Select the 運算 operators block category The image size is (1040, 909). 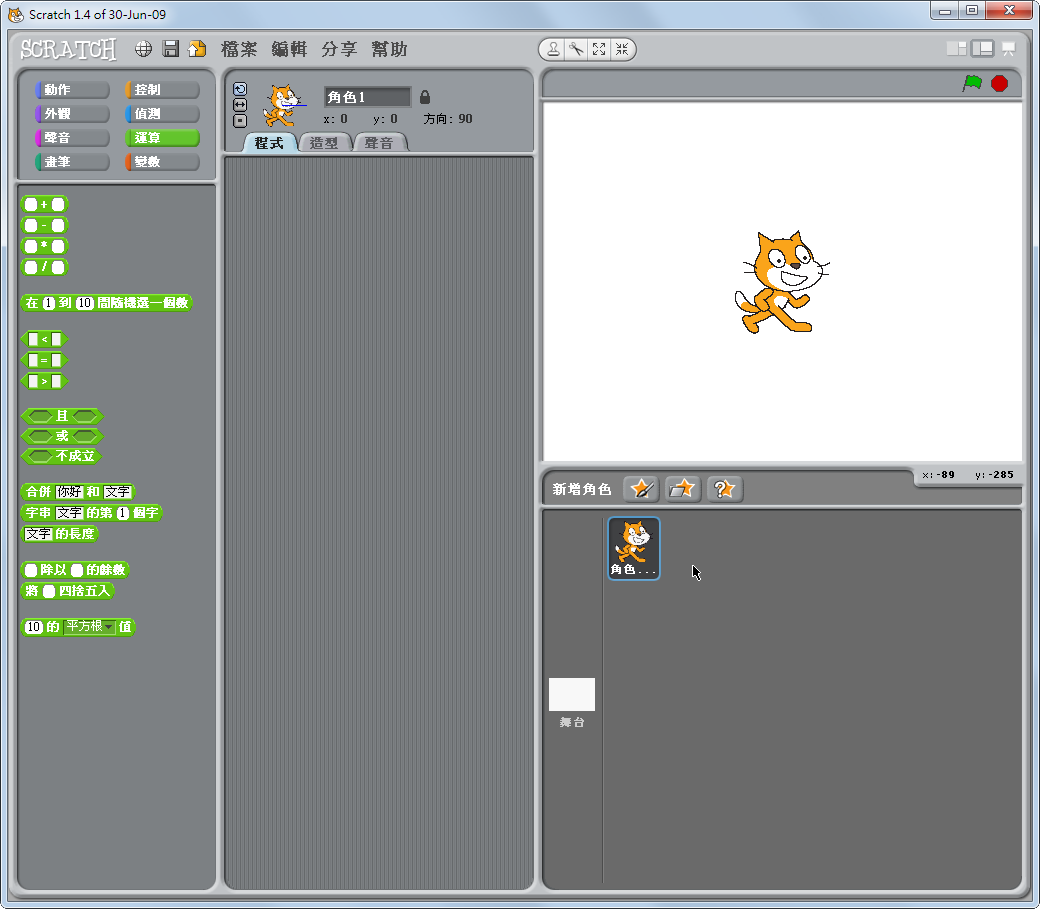162,137
